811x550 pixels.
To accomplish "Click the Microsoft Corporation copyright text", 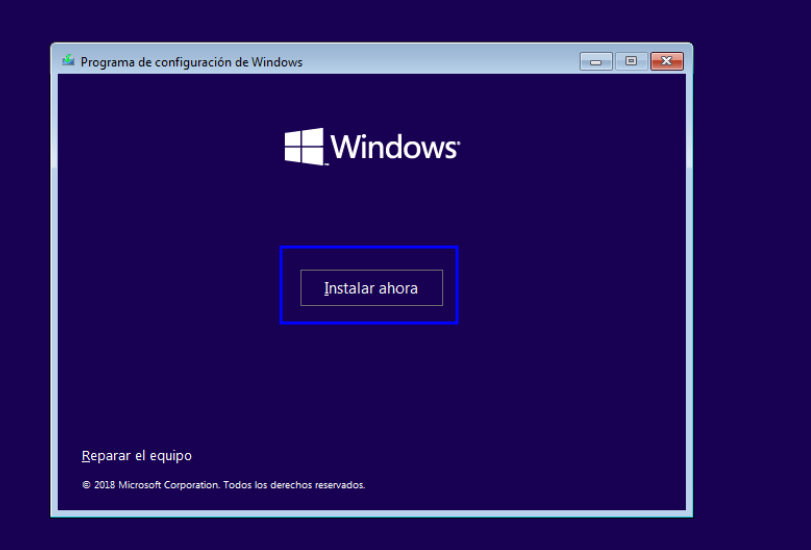I will [x=223, y=485].
